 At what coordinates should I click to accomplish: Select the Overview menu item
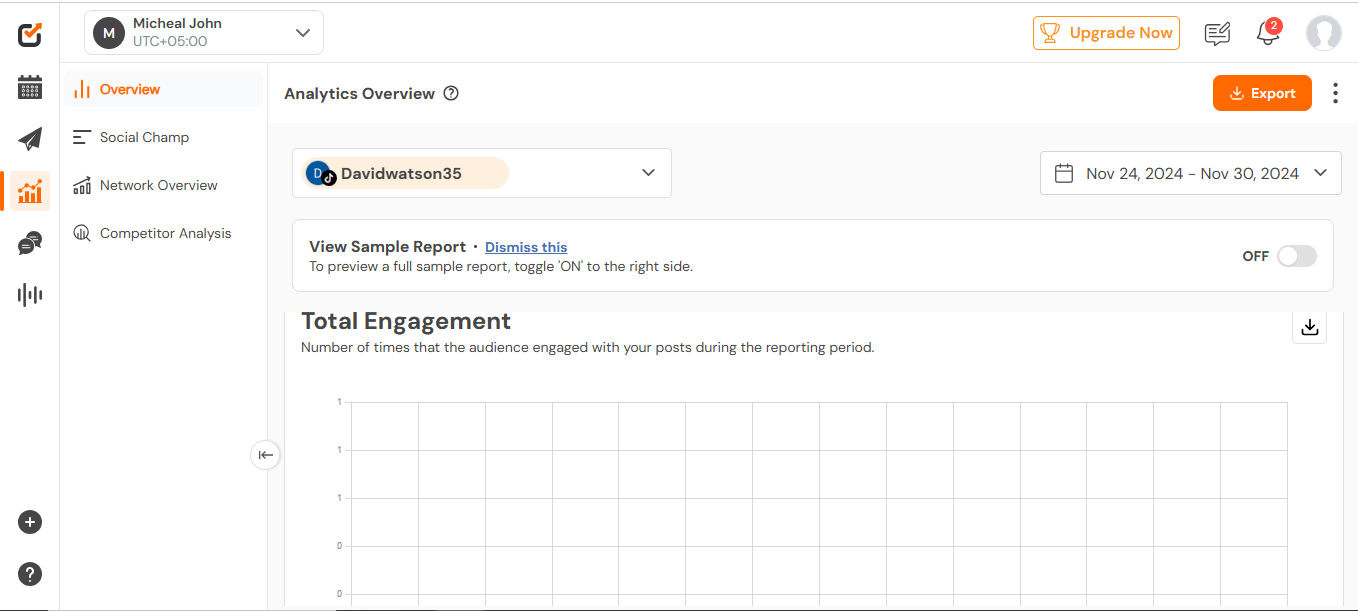tap(164, 89)
